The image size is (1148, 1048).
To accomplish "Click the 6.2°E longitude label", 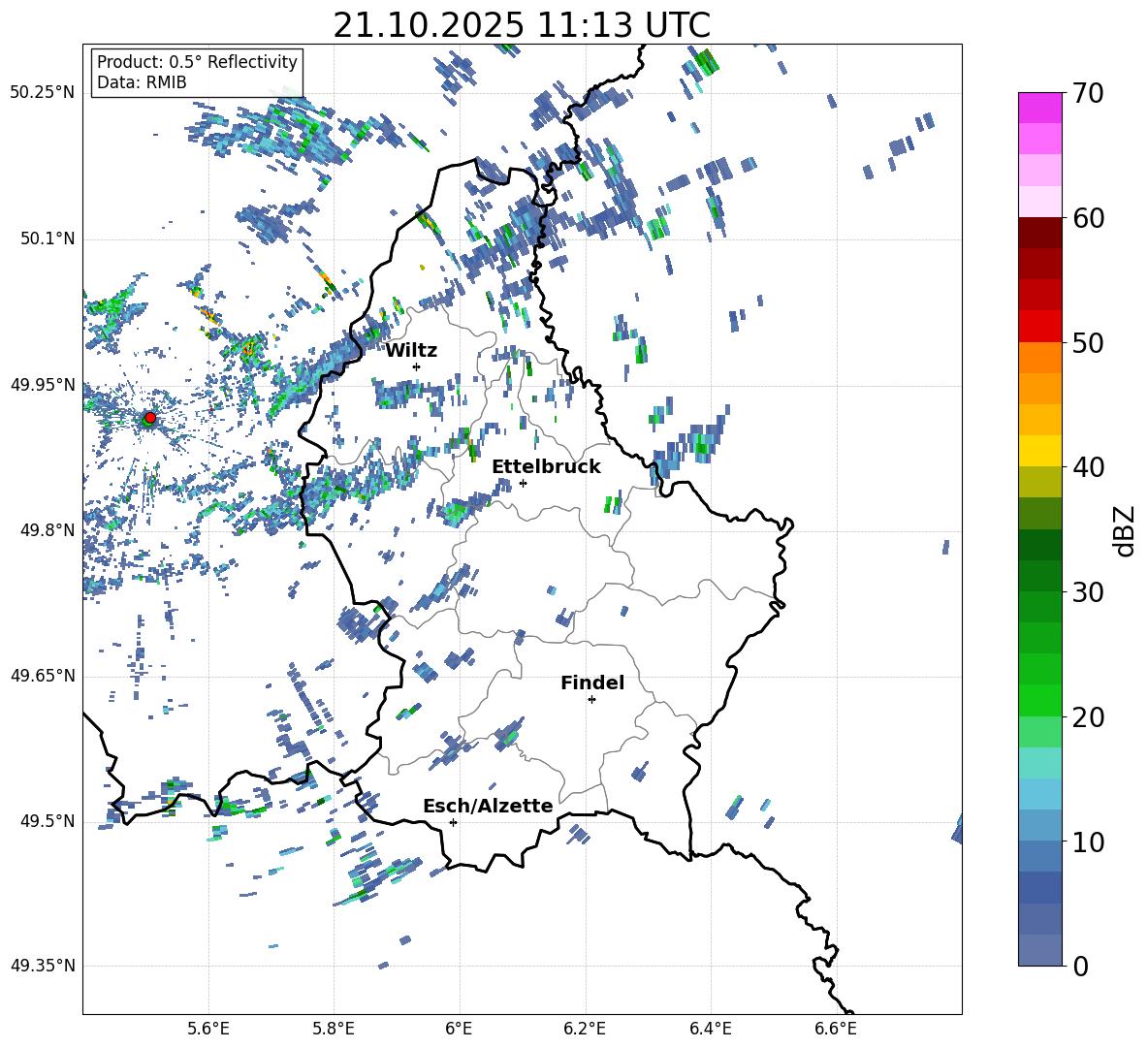I will (x=585, y=1029).
